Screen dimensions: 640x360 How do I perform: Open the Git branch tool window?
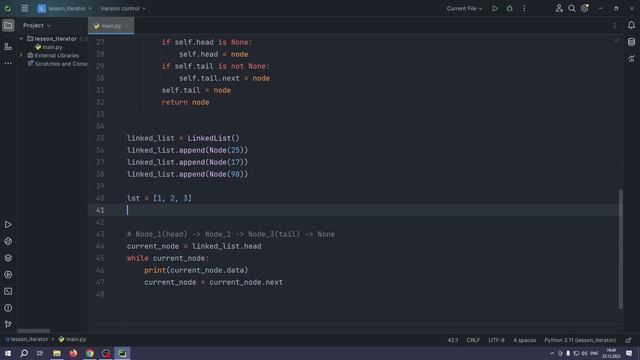pyautogui.click(x=8, y=324)
